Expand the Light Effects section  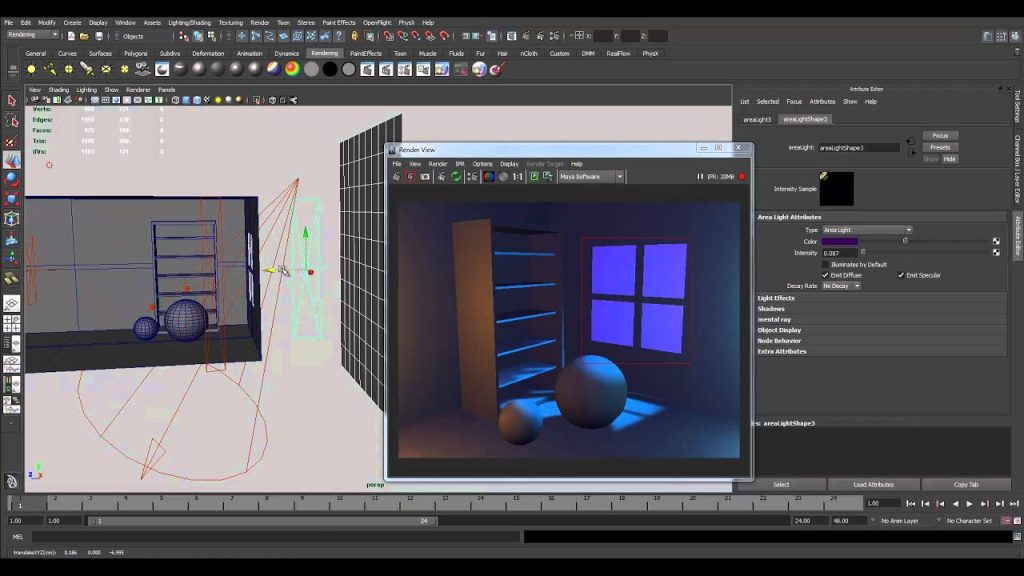882,298
